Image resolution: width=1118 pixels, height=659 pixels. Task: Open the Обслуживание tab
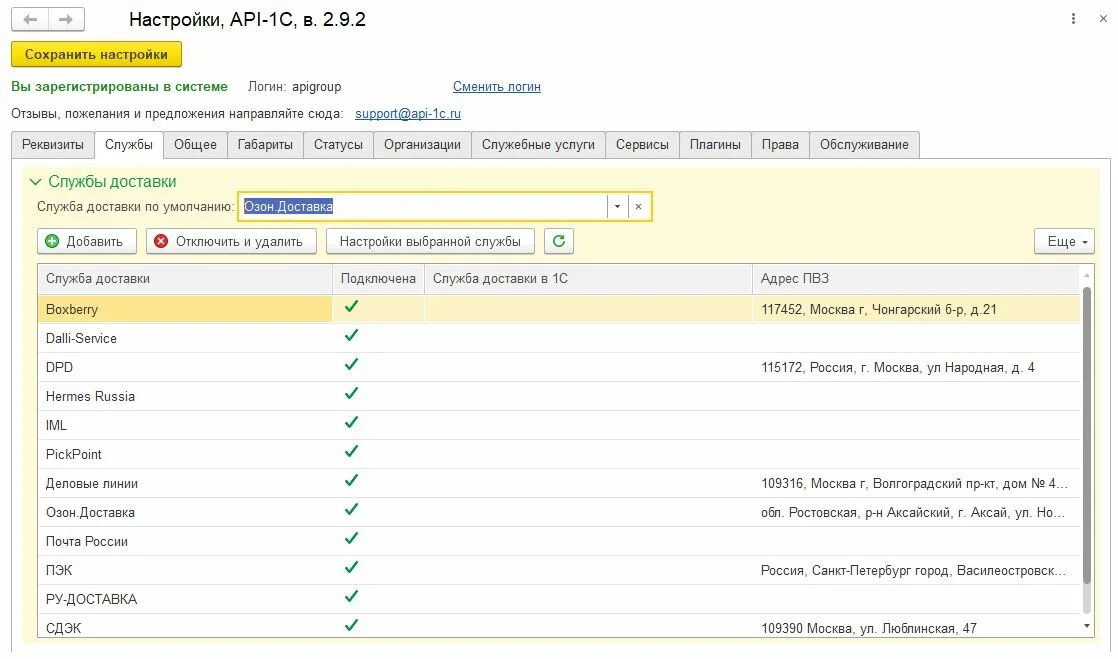864,145
